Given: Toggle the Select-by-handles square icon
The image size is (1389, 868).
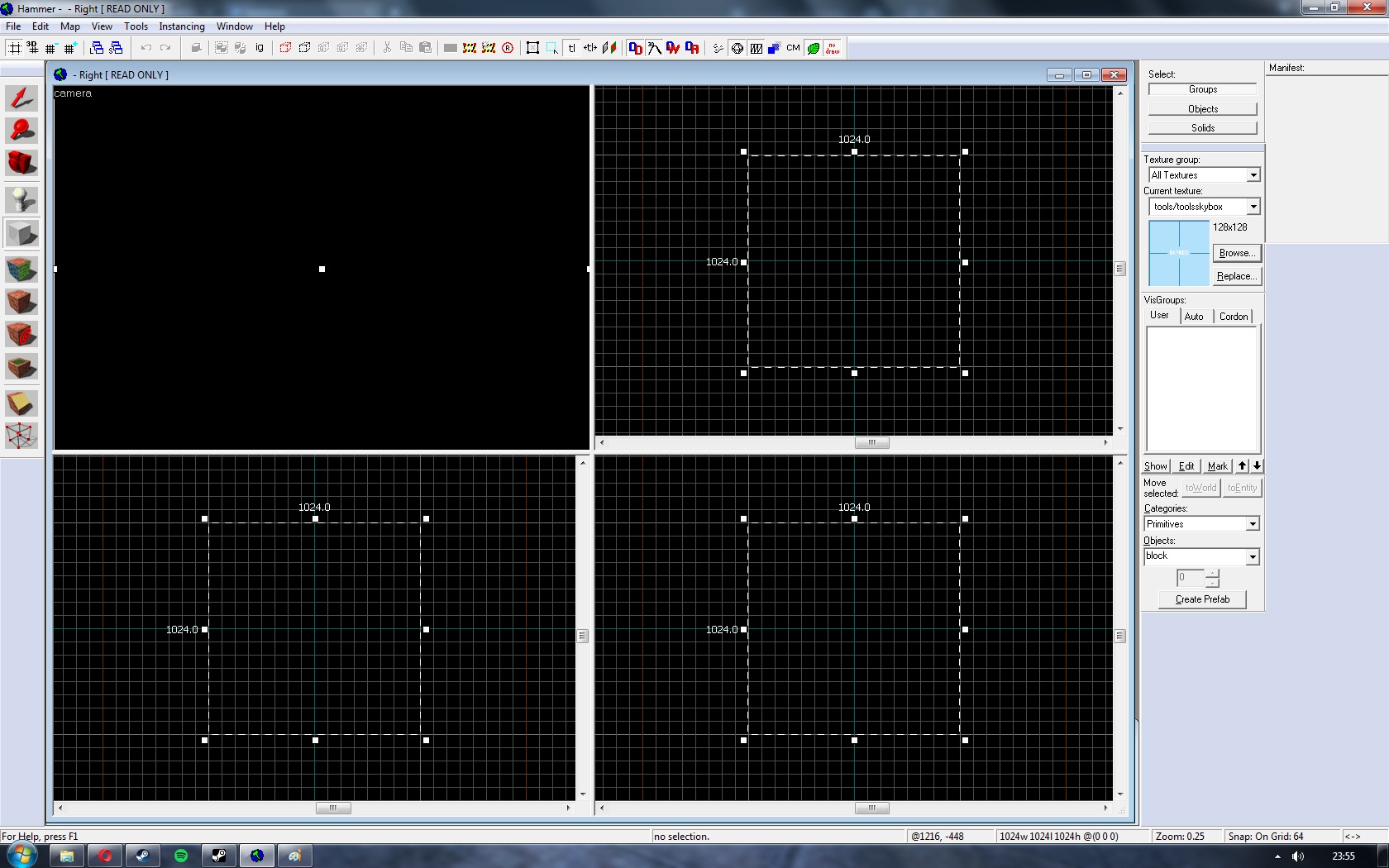Looking at the screenshot, I should pos(533,48).
